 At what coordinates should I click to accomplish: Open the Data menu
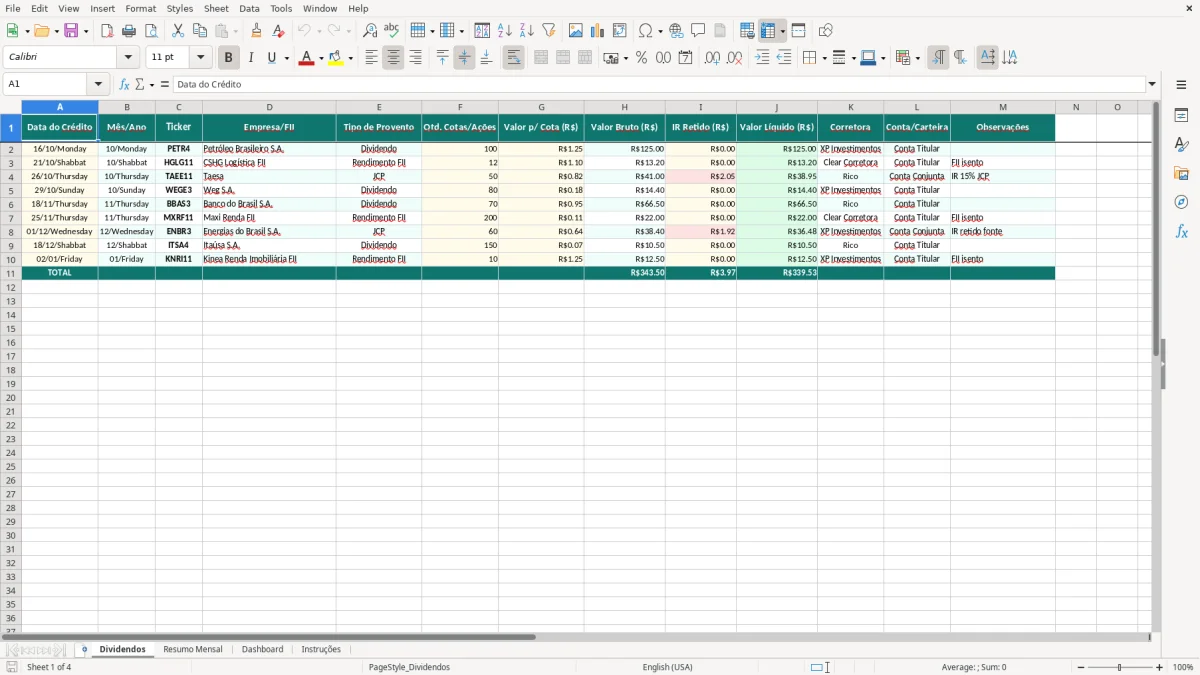249,8
